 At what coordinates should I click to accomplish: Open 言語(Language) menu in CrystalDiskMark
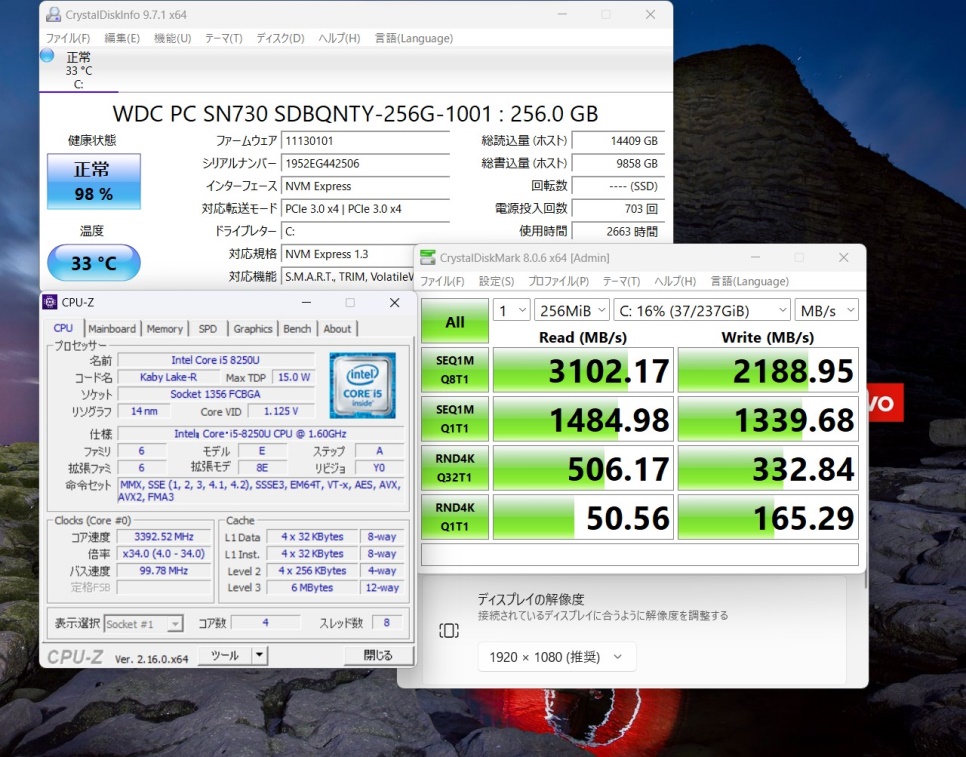(750, 281)
